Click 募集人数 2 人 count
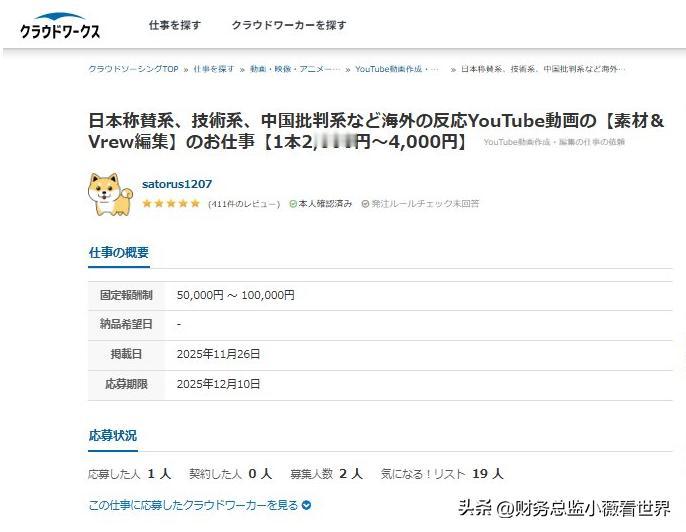This screenshot has height=532, width=686. [x=326, y=474]
